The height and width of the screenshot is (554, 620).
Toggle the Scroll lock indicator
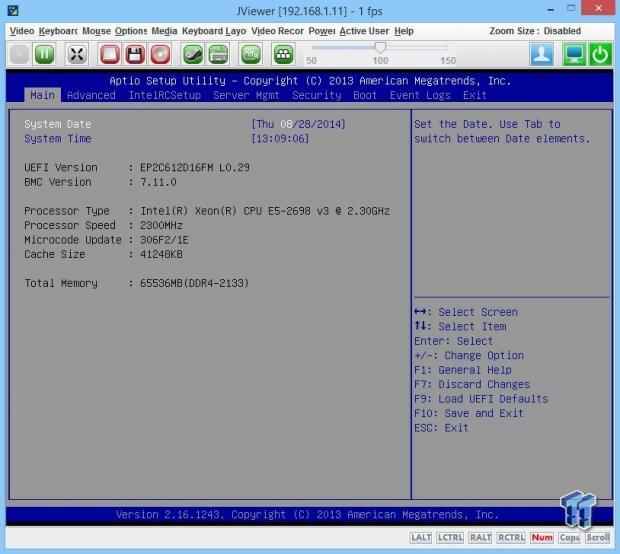pyautogui.click(x=598, y=537)
